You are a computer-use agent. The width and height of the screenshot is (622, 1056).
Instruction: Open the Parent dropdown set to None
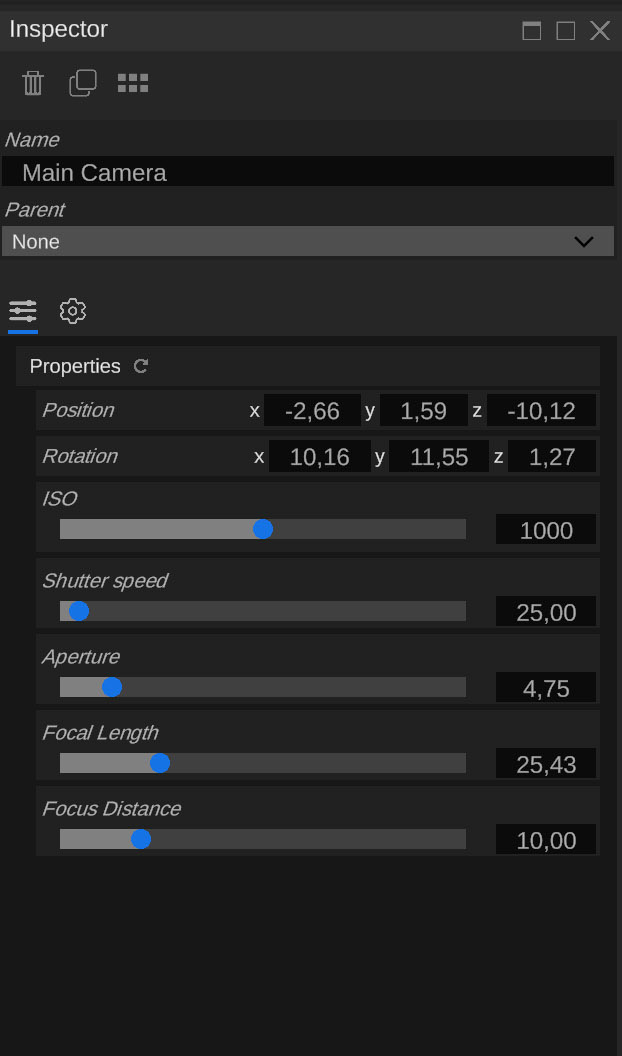[x=308, y=241]
